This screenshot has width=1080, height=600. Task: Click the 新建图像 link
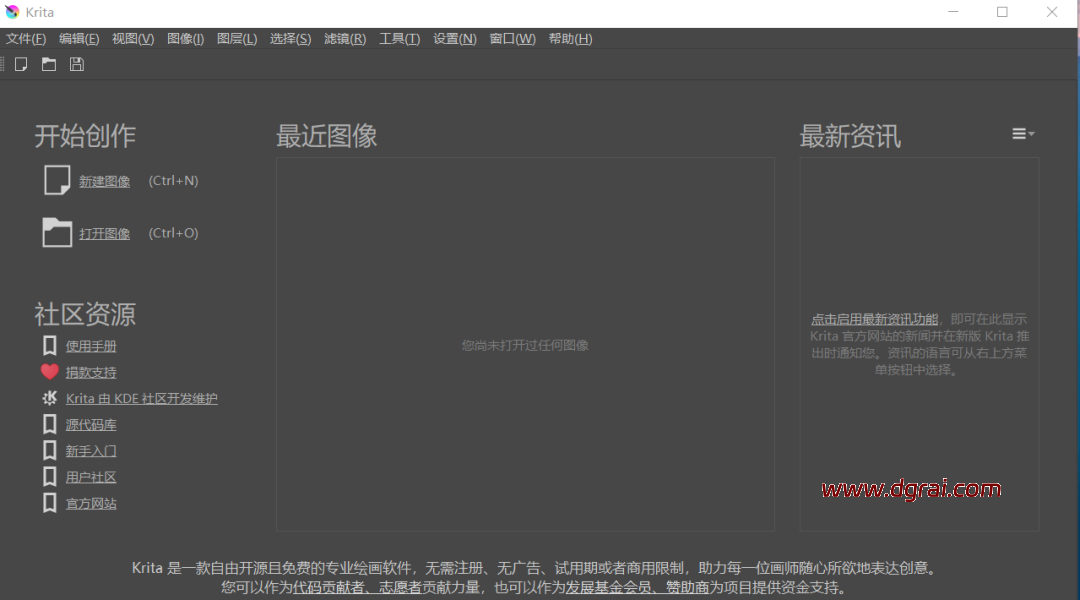click(x=105, y=181)
